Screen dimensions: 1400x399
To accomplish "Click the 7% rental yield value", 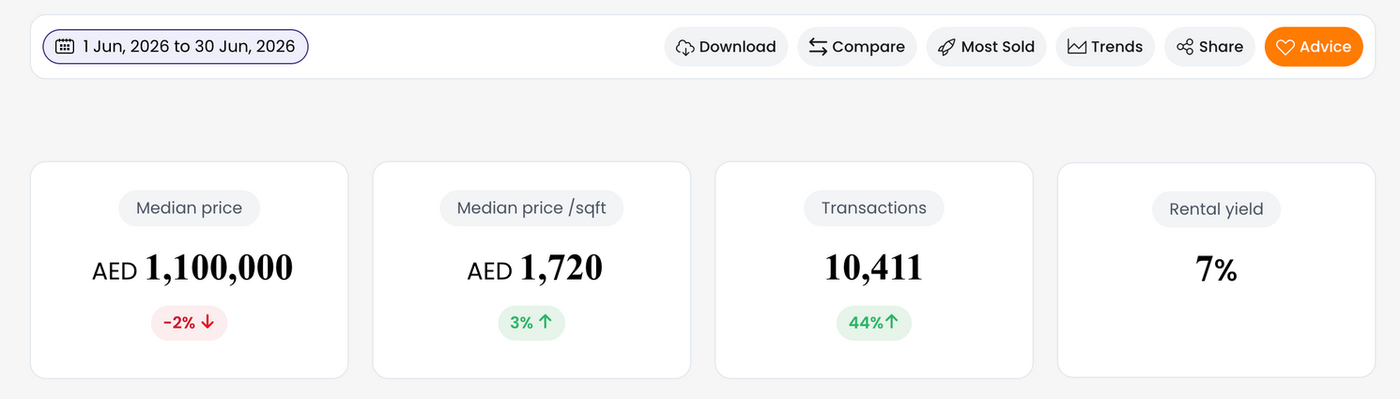I will click(1216, 269).
